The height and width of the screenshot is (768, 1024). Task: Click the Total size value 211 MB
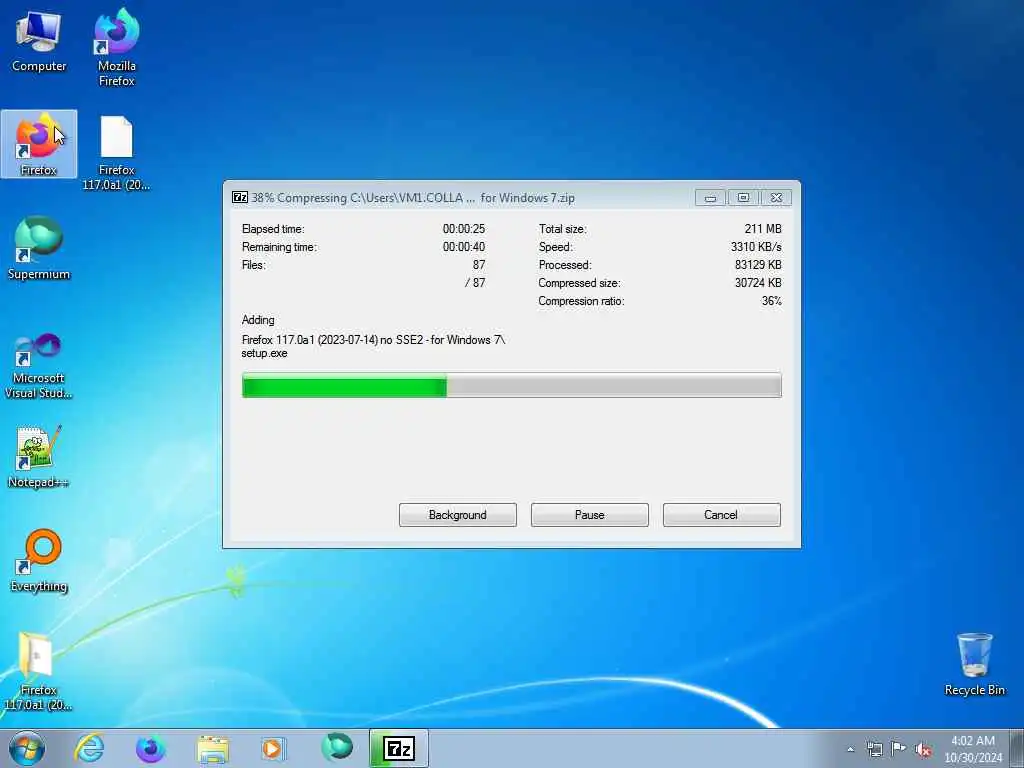pyautogui.click(x=763, y=229)
